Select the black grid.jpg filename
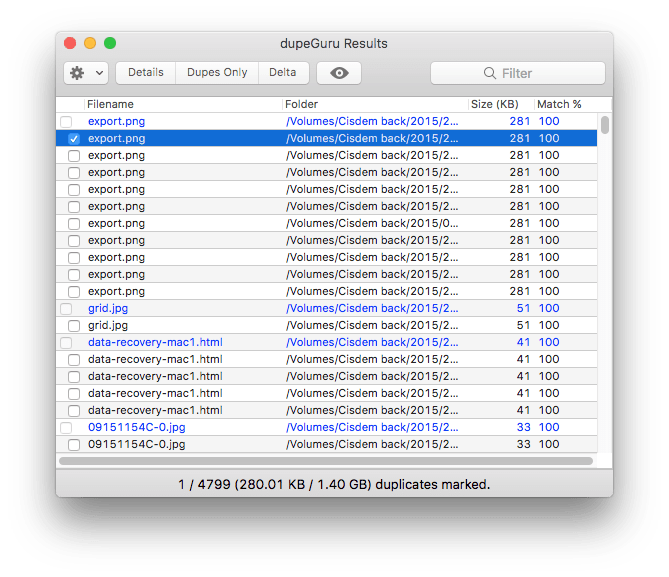The width and height of the screenshot is (669, 577). 108,326
